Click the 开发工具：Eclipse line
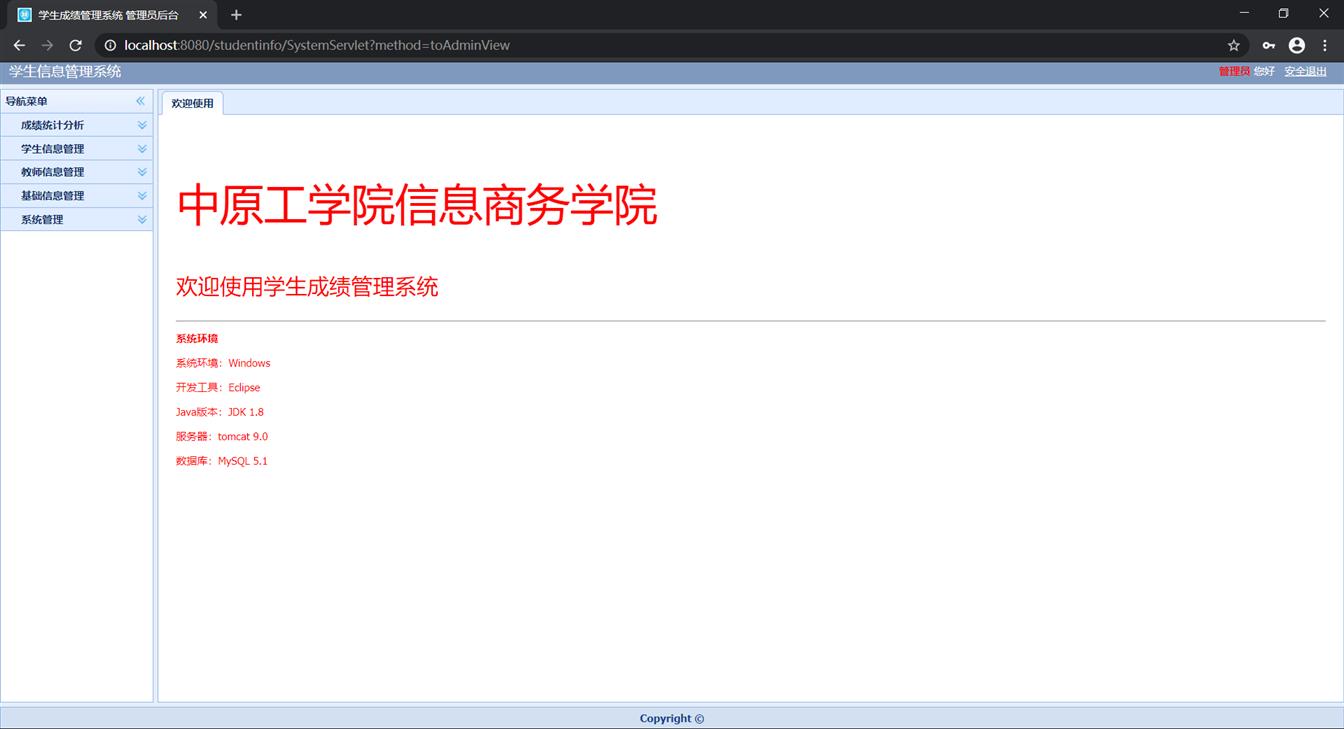 click(218, 387)
